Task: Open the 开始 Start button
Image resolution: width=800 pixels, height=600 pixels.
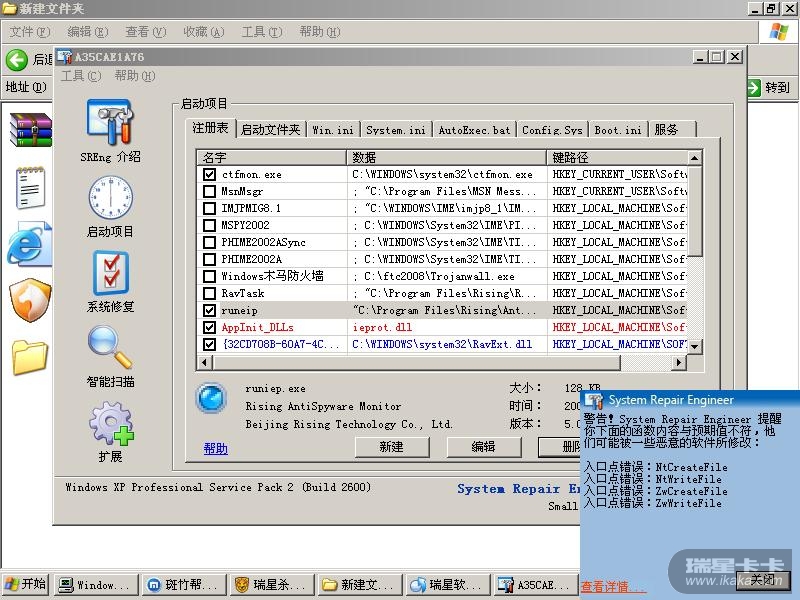Action: [26, 584]
